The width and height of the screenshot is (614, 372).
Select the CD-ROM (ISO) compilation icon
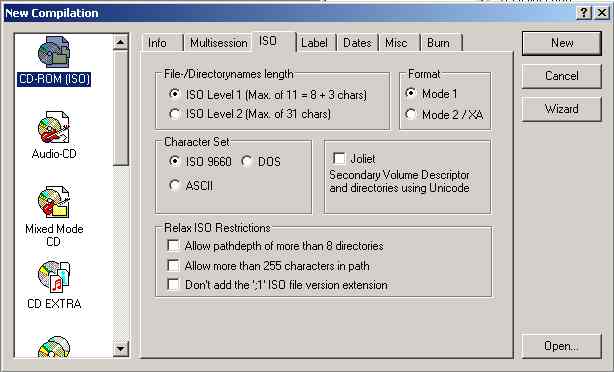point(54,52)
